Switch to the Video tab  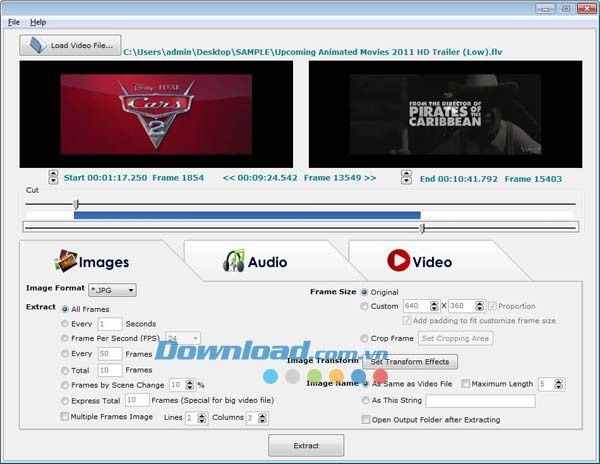tap(419, 261)
